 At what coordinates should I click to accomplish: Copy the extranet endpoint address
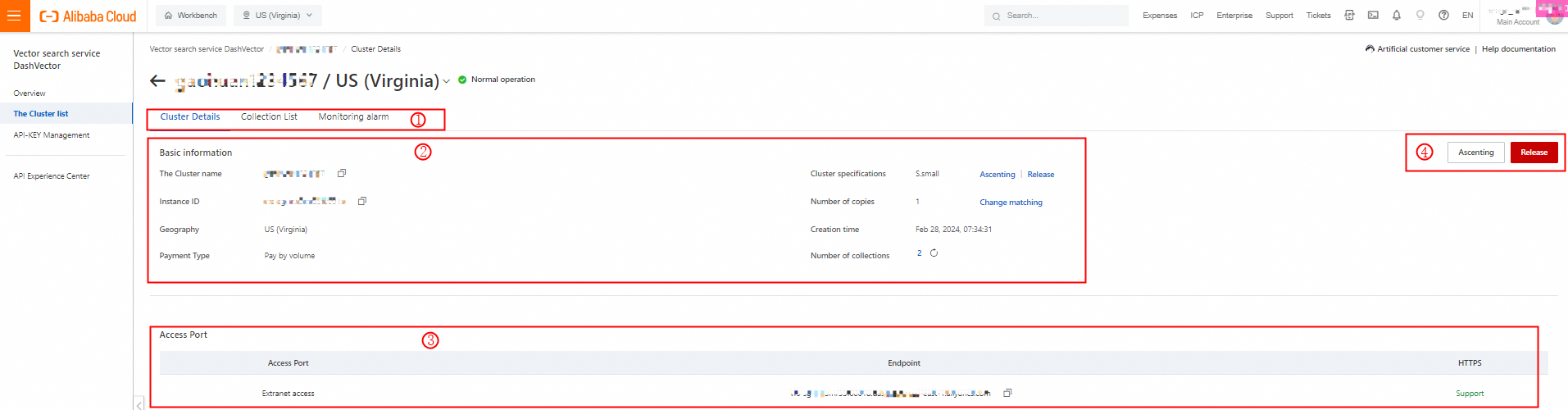click(x=1007, y=393)
